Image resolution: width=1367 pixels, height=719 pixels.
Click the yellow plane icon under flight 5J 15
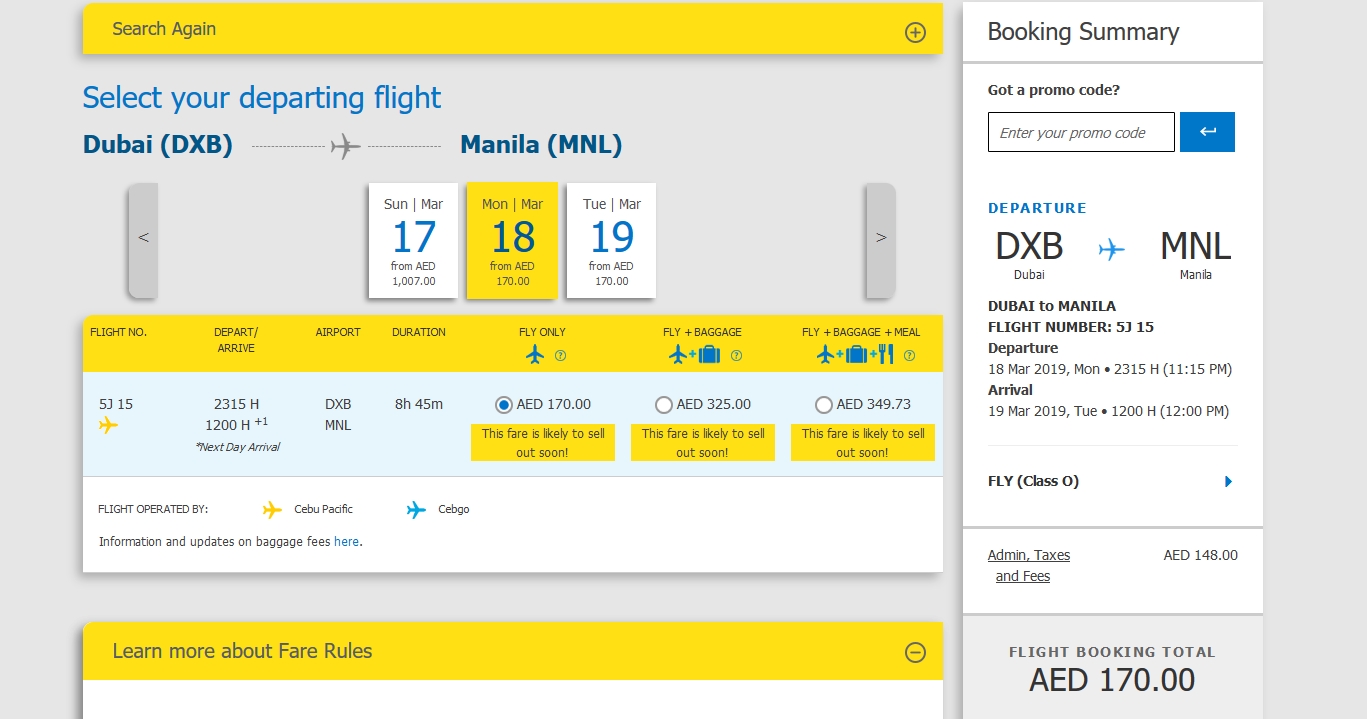point(108,426)
